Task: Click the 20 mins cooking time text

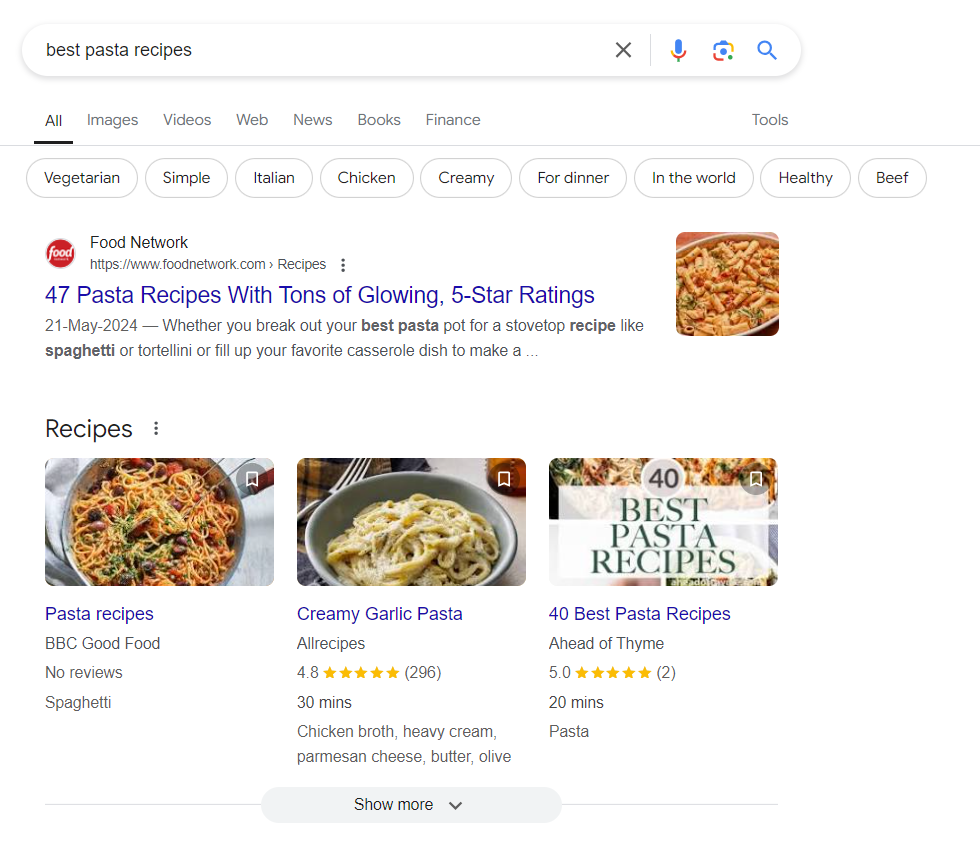Action: 576,702
